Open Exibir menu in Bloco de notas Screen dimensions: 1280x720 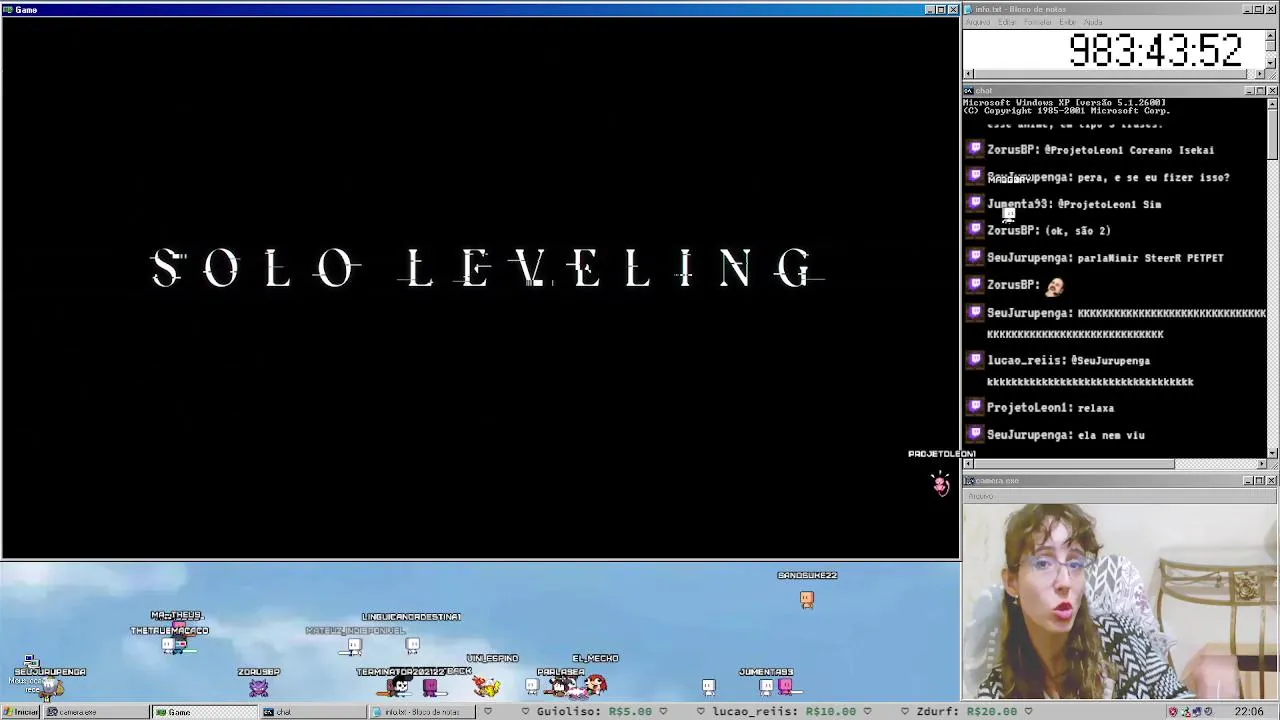click(1068, 22)
